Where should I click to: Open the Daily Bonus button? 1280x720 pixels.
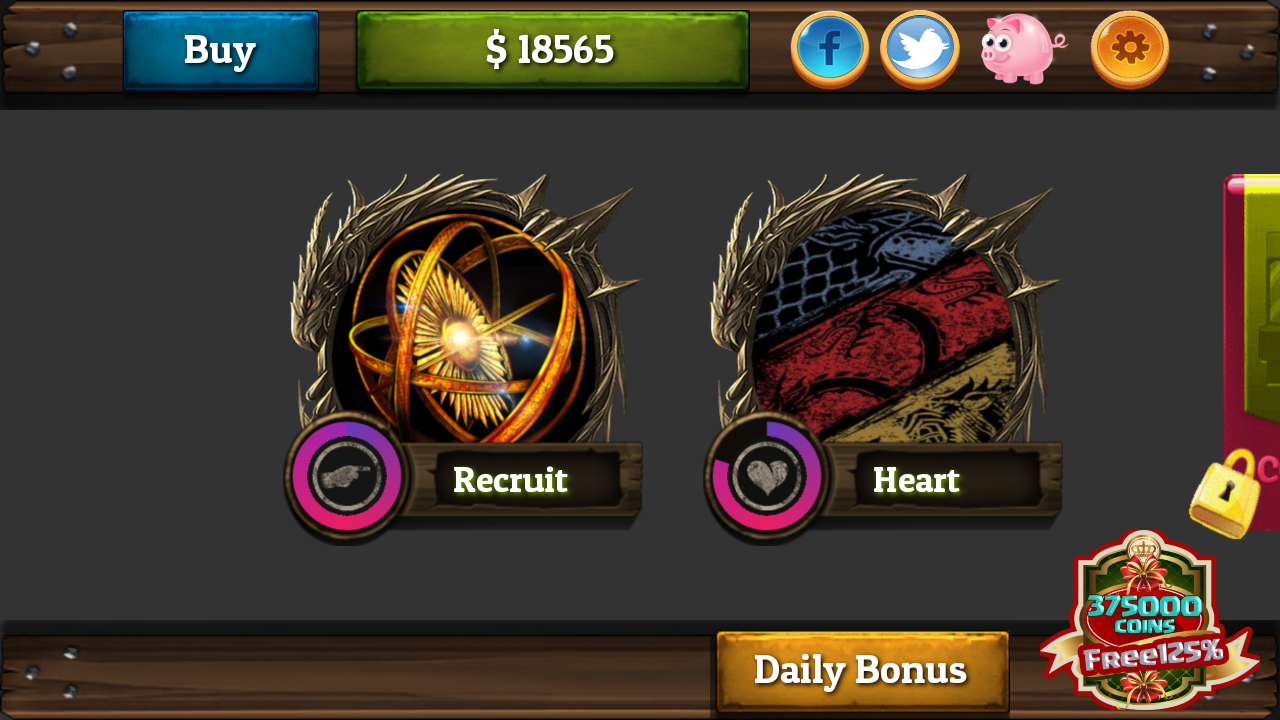[x=862, y=671]
